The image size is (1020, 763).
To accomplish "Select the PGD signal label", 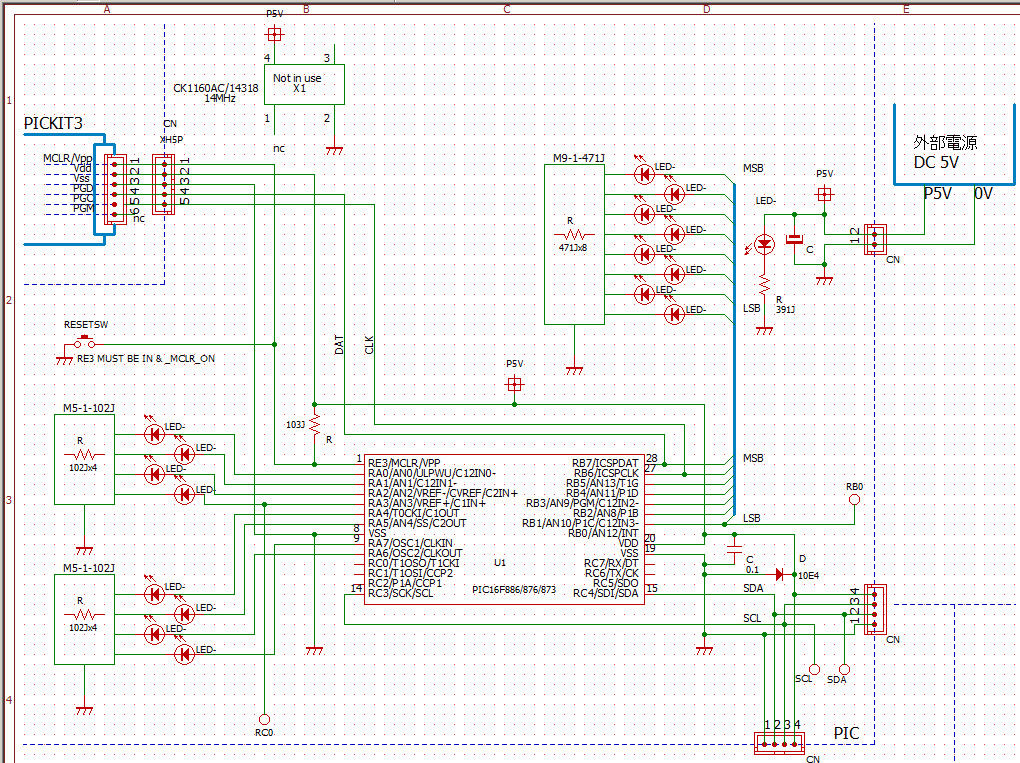I will pyautogui.click(x=83, y=188).
